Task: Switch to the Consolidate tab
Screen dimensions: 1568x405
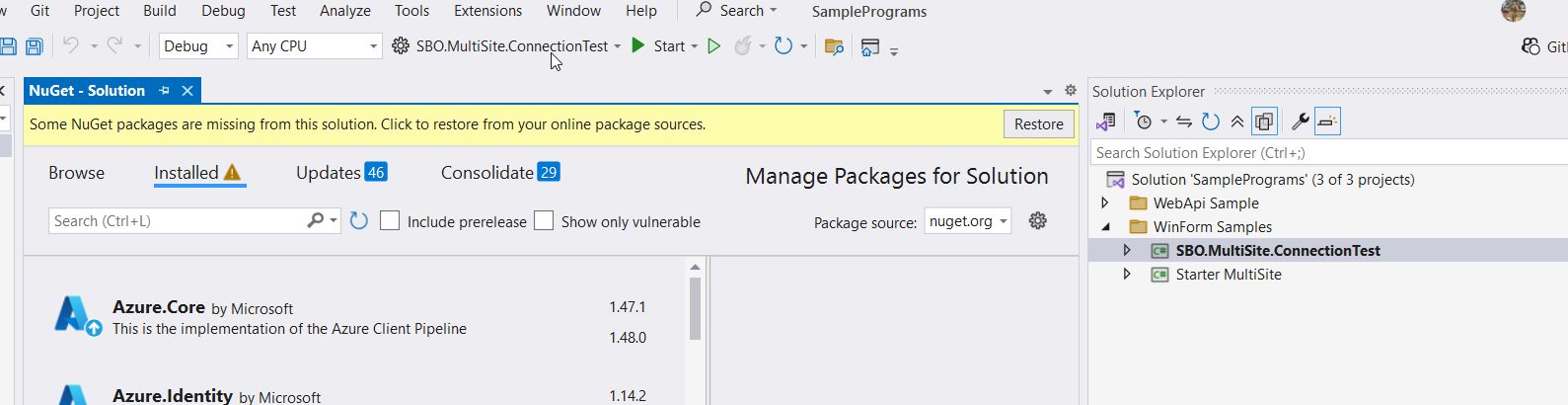Action: (500, 173)
